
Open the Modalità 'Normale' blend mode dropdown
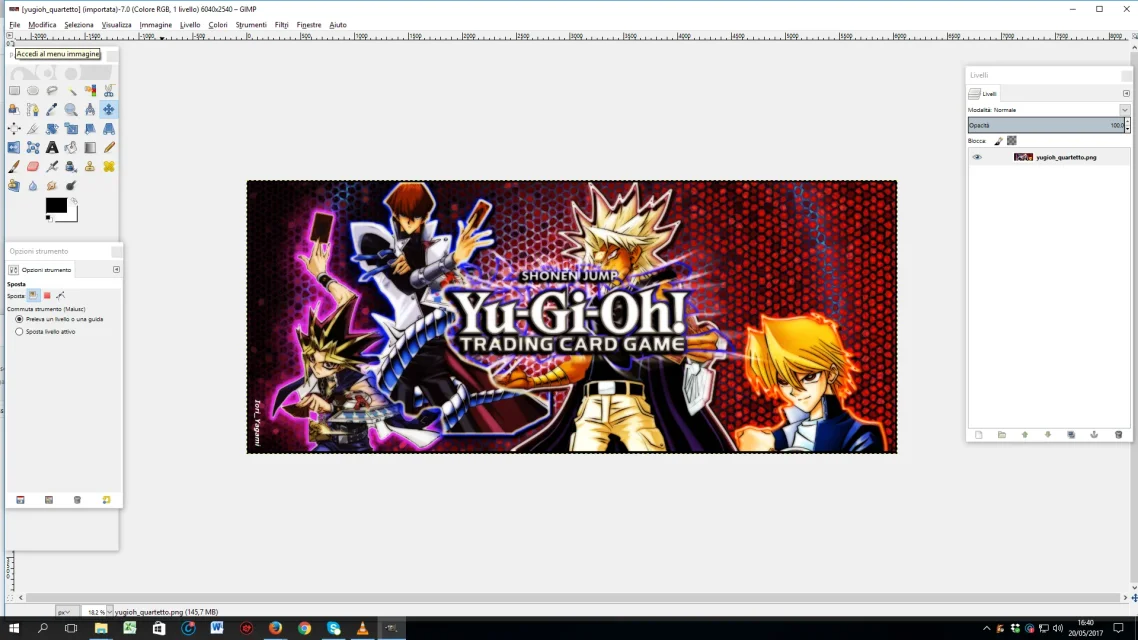(x=1124, y=109)
